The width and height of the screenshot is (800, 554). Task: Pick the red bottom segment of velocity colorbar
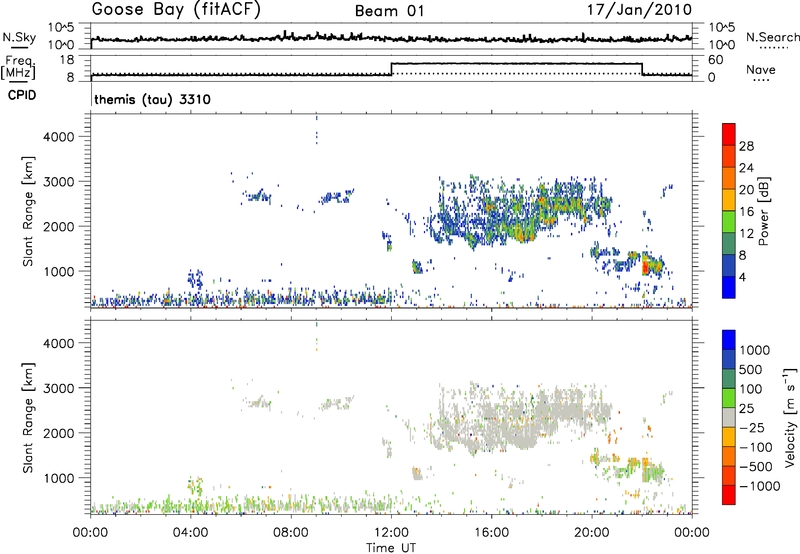[729, 495]
